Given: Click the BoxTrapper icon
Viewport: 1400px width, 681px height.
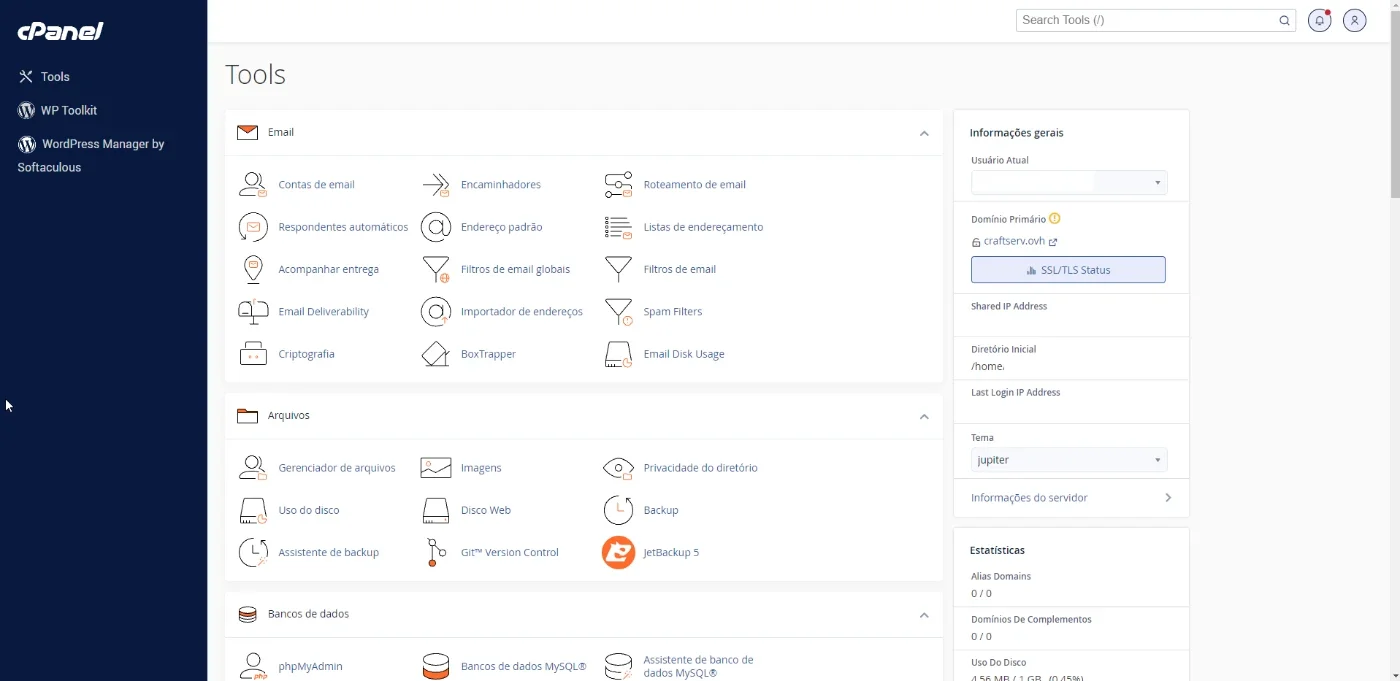Looking at the screenshot, I should (436, 354).
